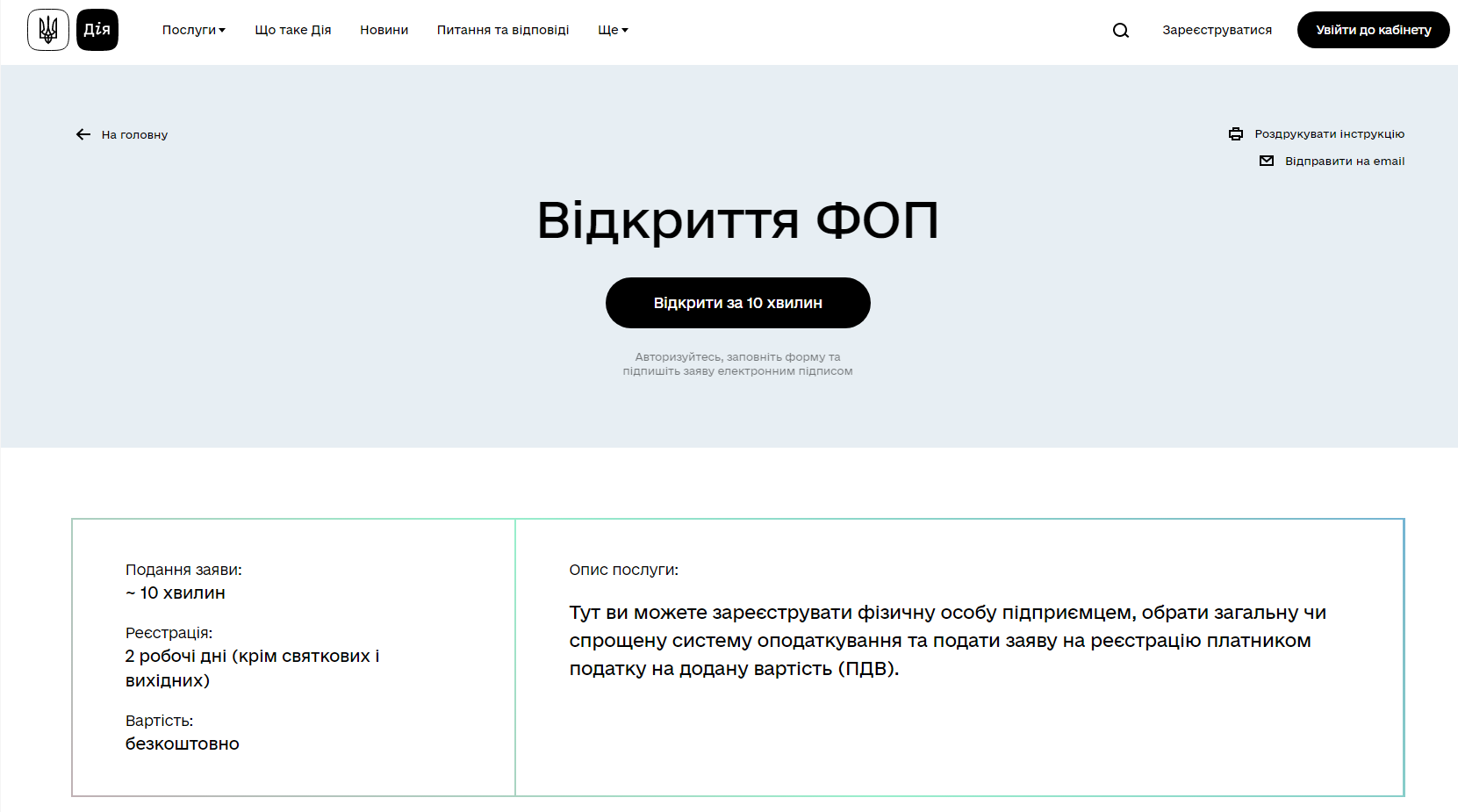This screenshot has height=812, width=1458.
Task: Open site search with magnifier icon
Action: click(x=1121, y=31)
